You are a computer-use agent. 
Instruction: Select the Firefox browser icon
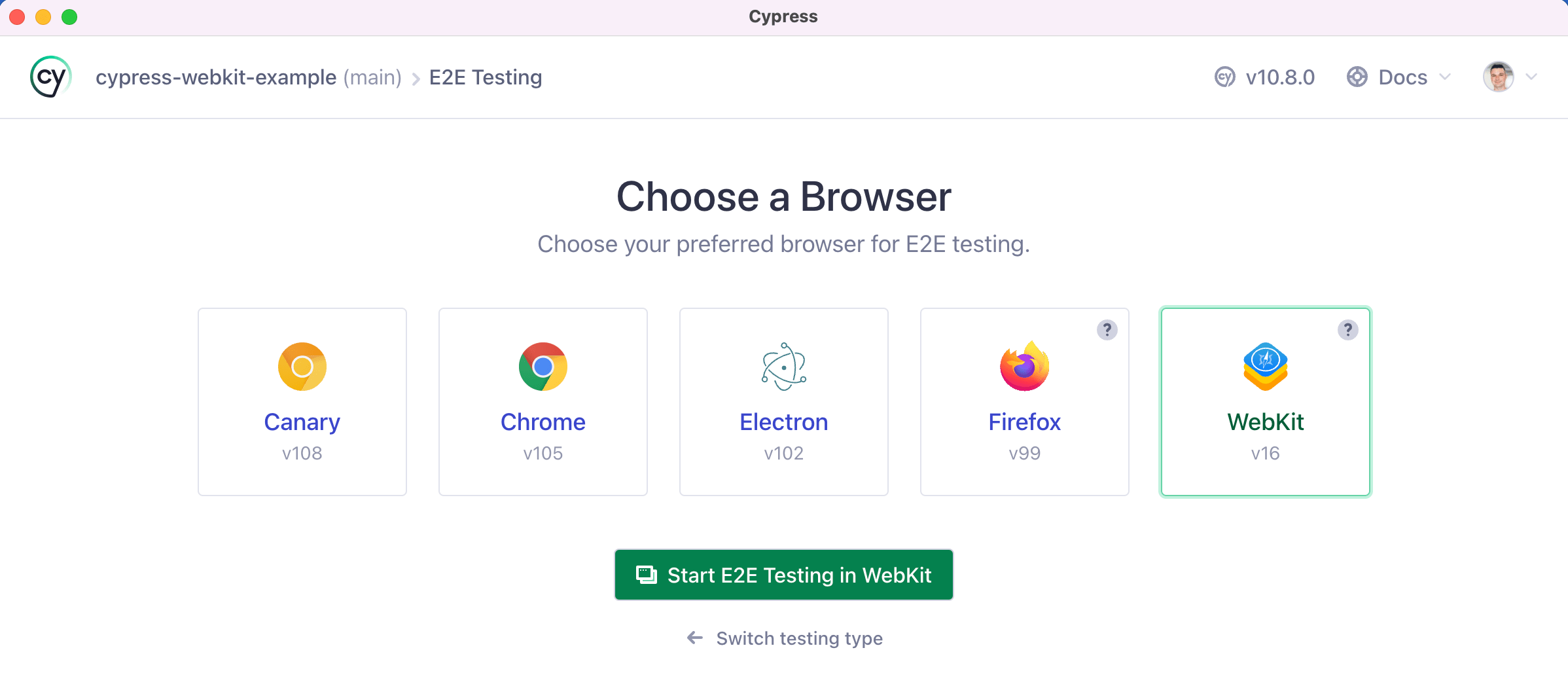point(1024,367)
